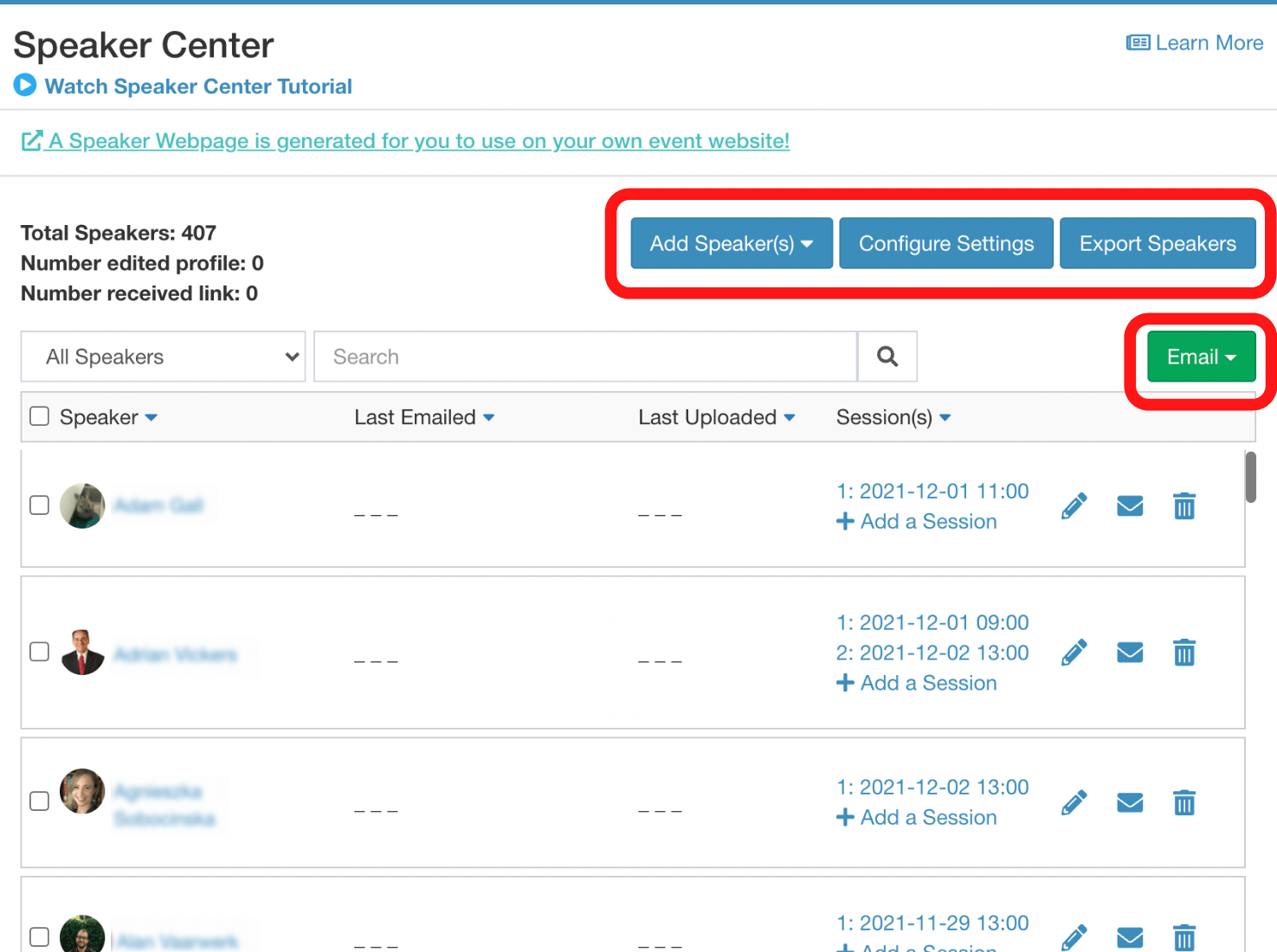Select the third speaker row checkbox

pyautogui.click(x=40, y=801)
